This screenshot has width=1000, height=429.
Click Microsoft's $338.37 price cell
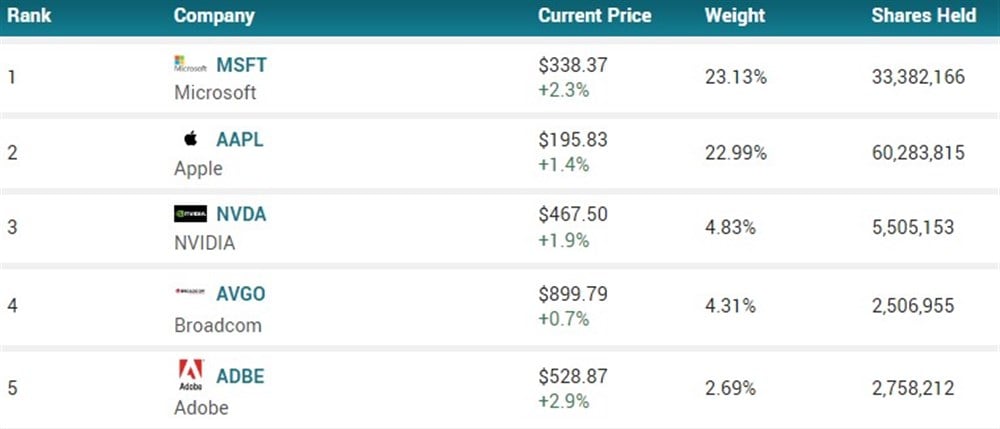click(573, 65)
